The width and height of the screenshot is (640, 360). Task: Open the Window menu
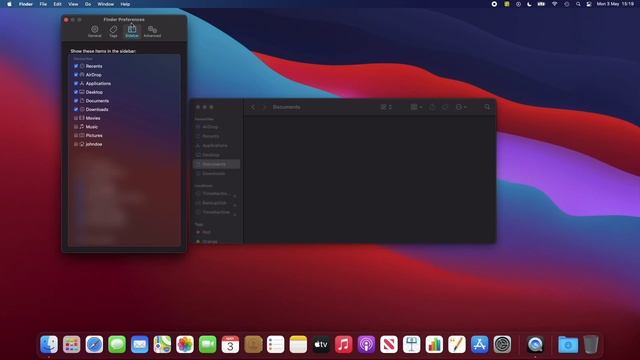[x=105, y=4]
